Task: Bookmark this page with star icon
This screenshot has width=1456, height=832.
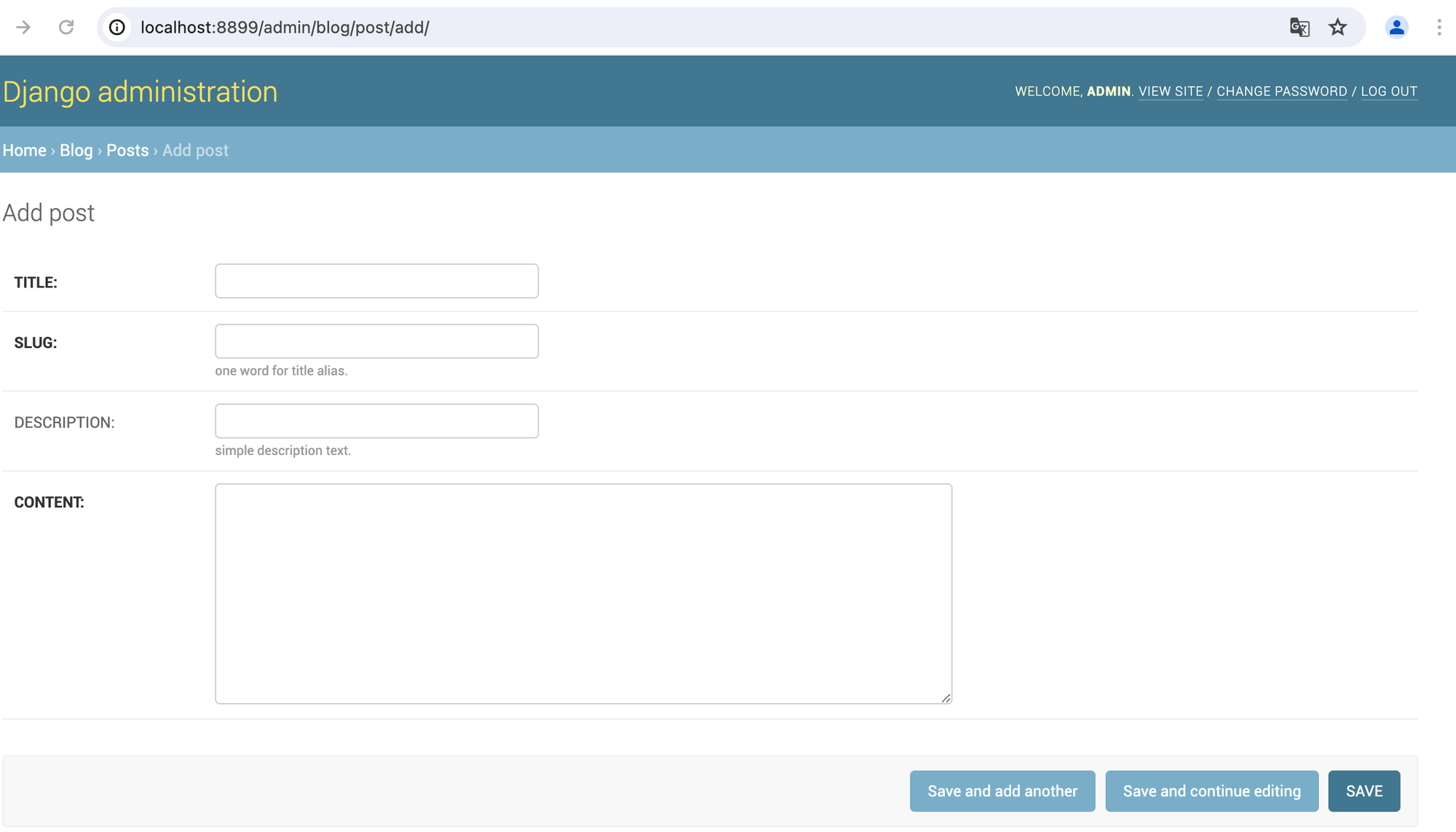Action: (x=1337, y=28)
